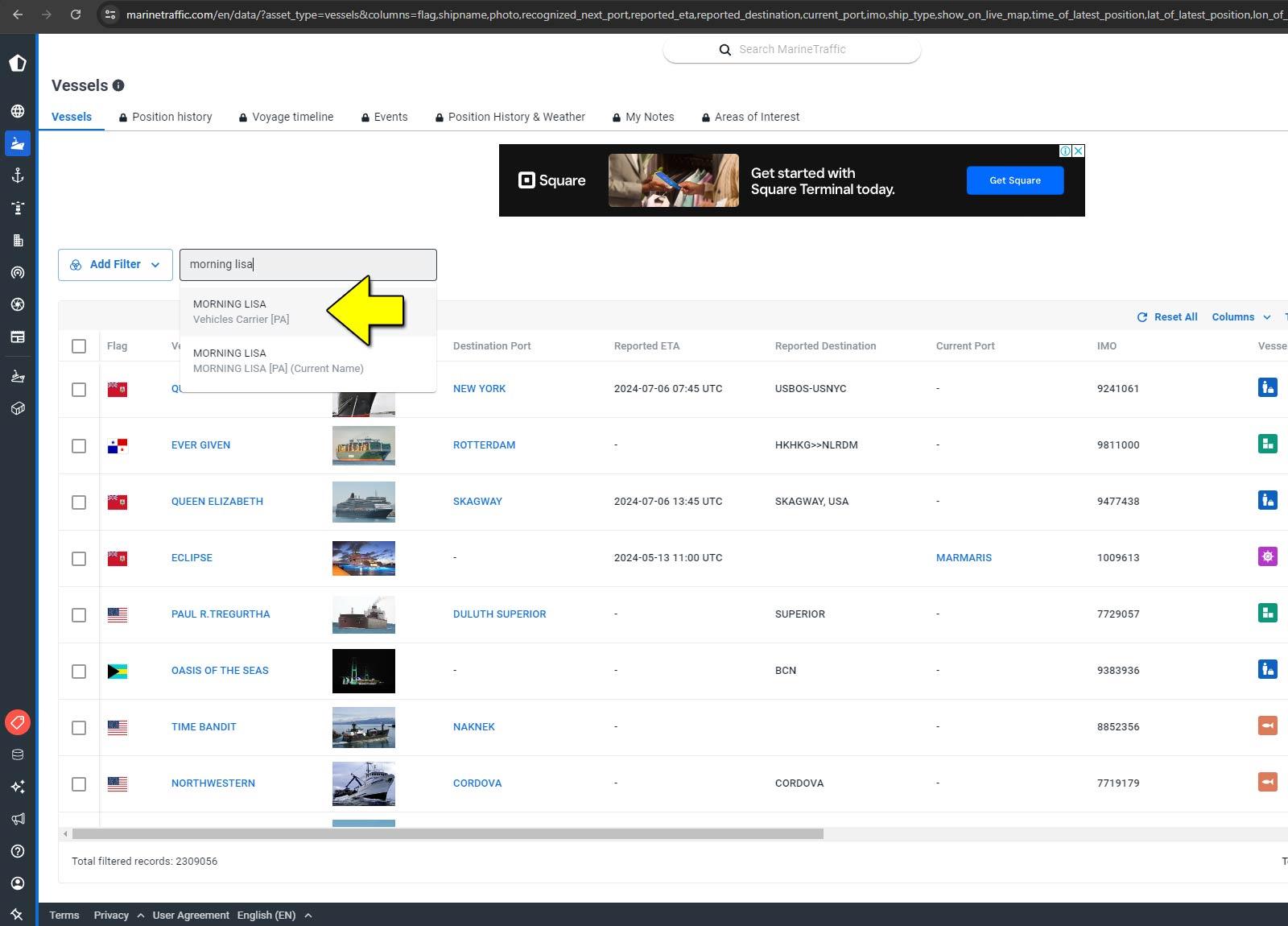Open the help question mark icon

pos(18,851)
